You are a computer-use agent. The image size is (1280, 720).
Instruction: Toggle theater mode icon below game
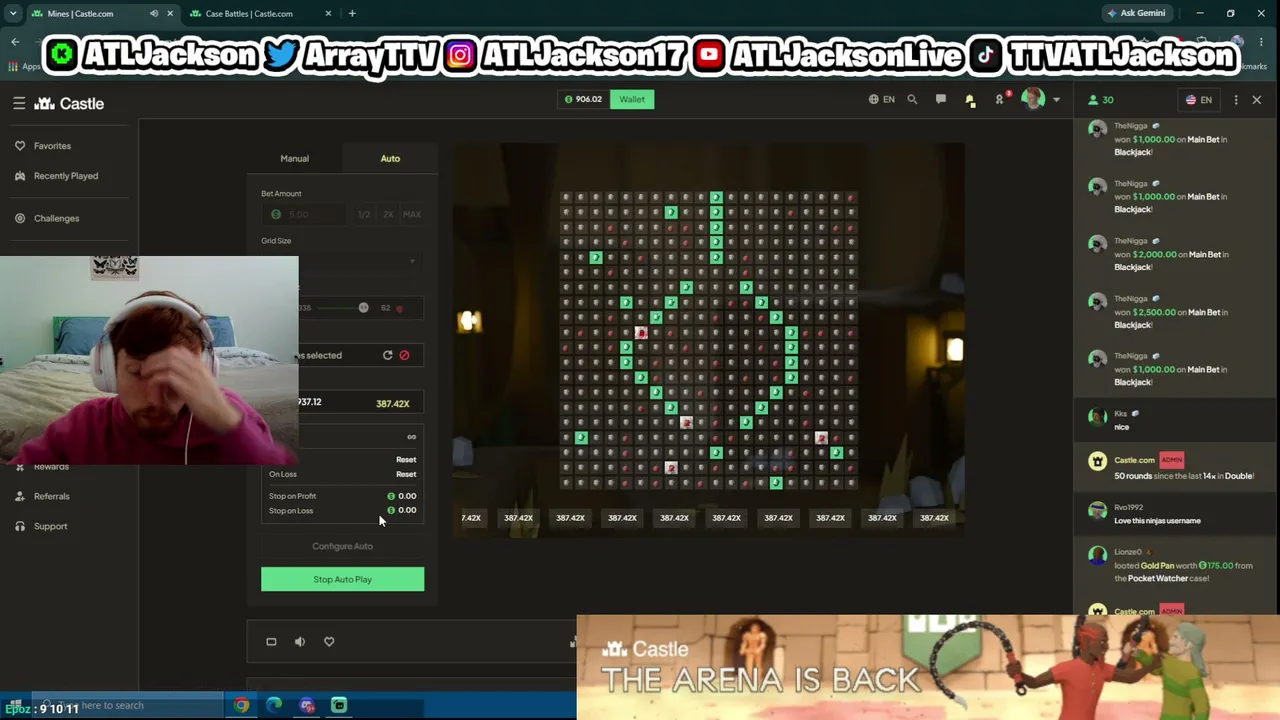tap(271, 642)
